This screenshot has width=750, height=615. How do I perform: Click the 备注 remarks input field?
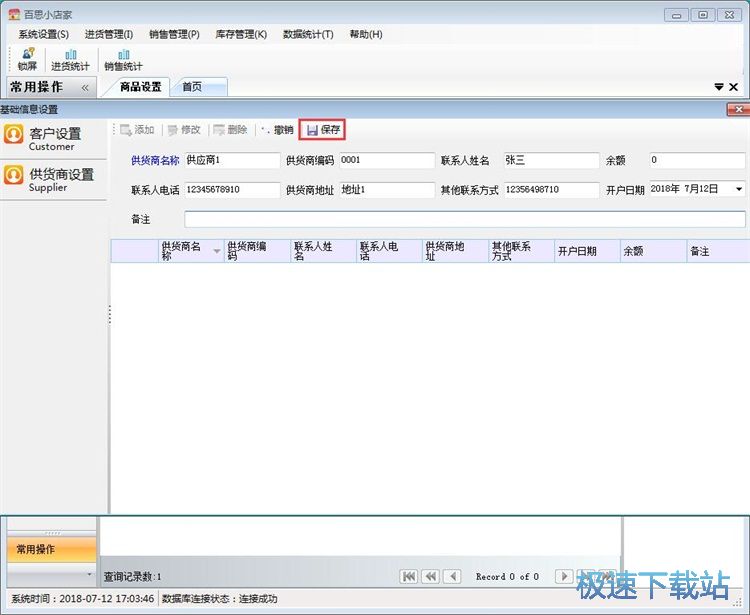click(464, 219)
